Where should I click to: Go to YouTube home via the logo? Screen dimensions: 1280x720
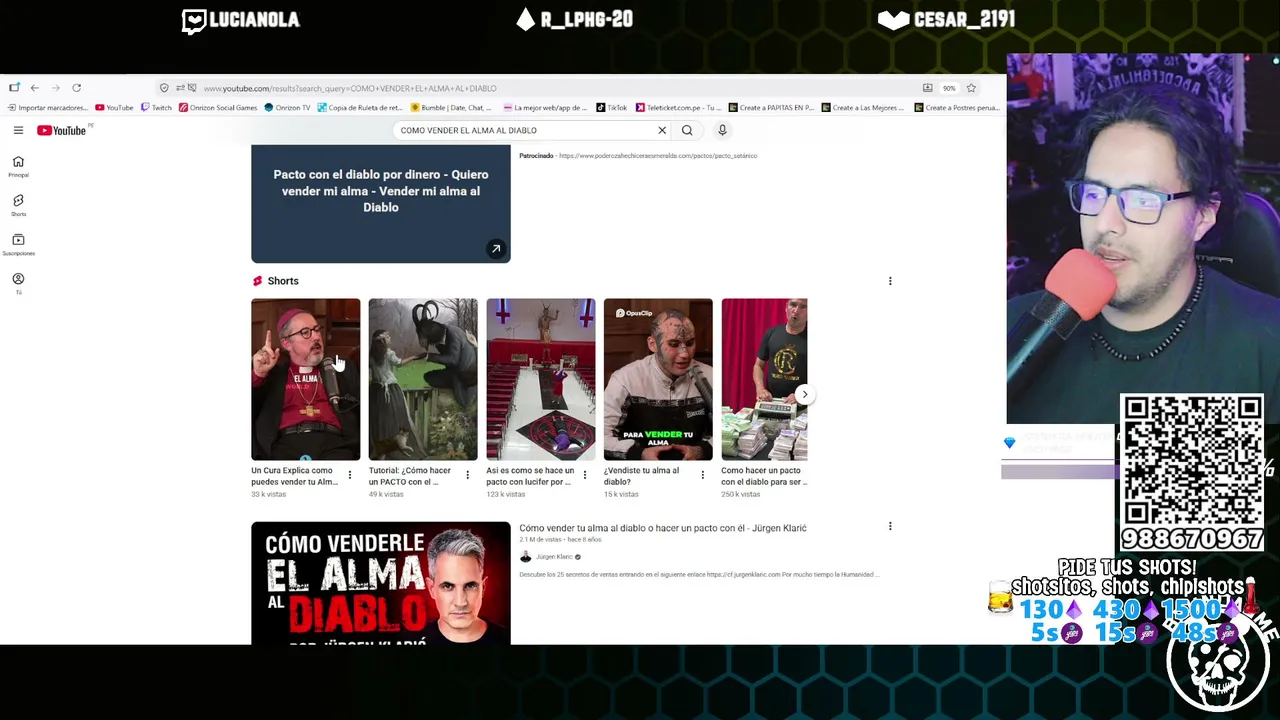tap(62, 130)
